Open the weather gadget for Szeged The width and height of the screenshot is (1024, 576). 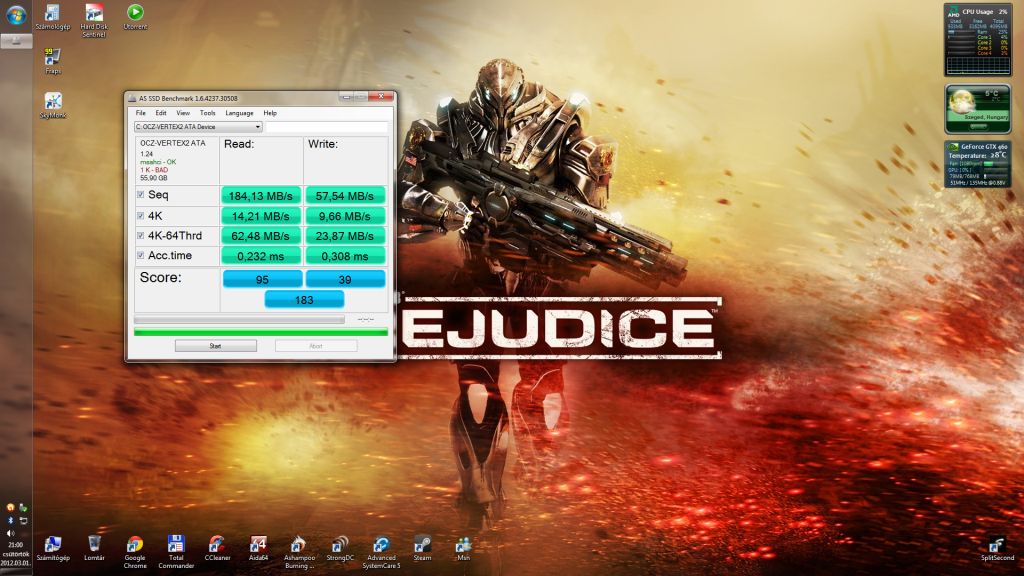point(978,109)
